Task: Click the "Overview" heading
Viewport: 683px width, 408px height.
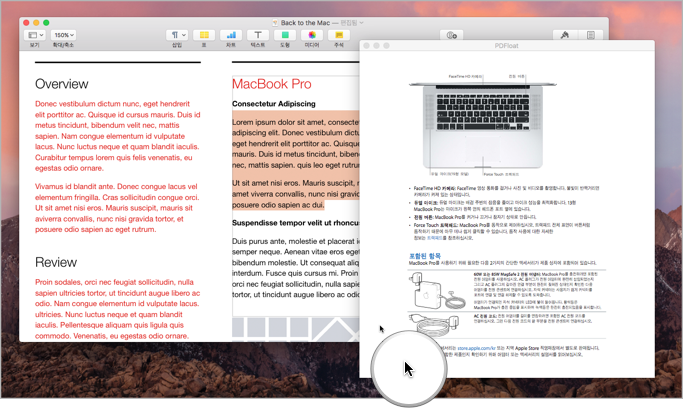Action: 61,84
